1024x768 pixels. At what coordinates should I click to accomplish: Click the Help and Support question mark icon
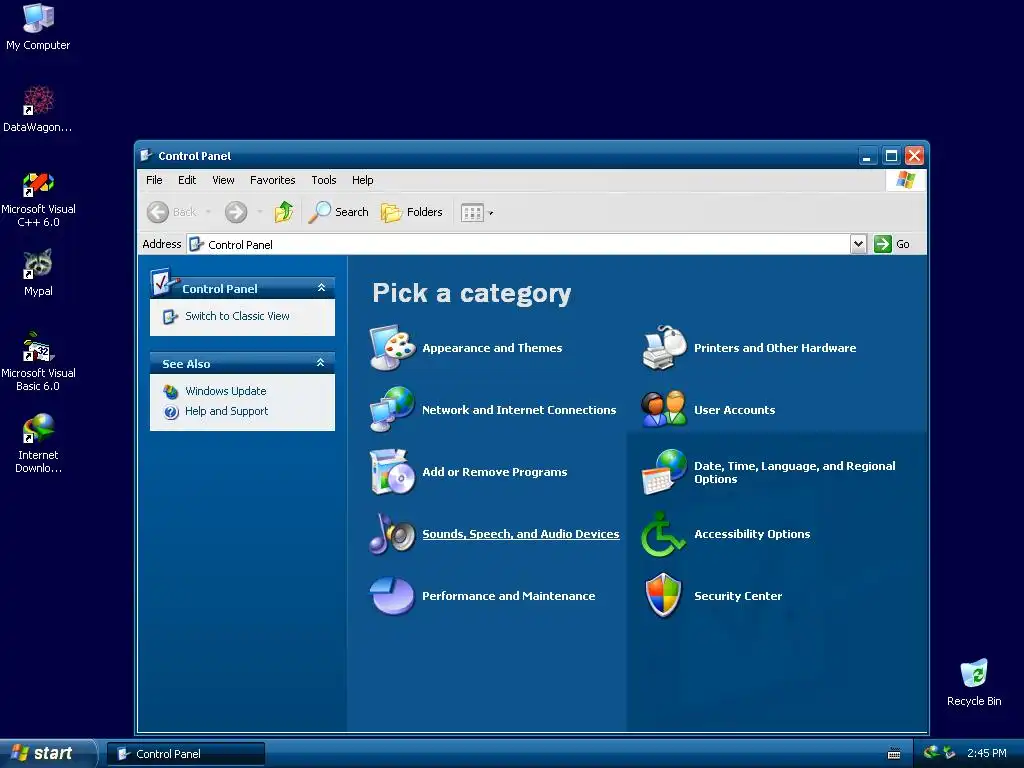click(x=171, y=411)
